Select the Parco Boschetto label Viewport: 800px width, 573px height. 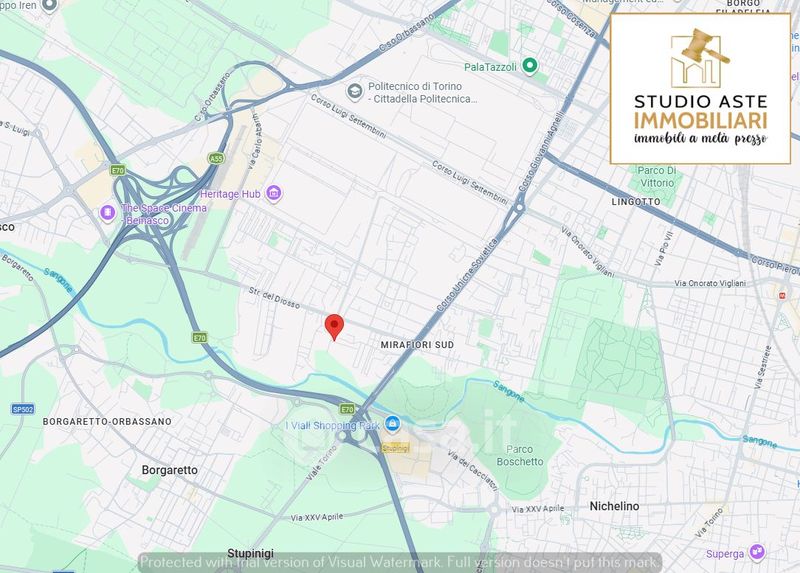tap(520, 456)
